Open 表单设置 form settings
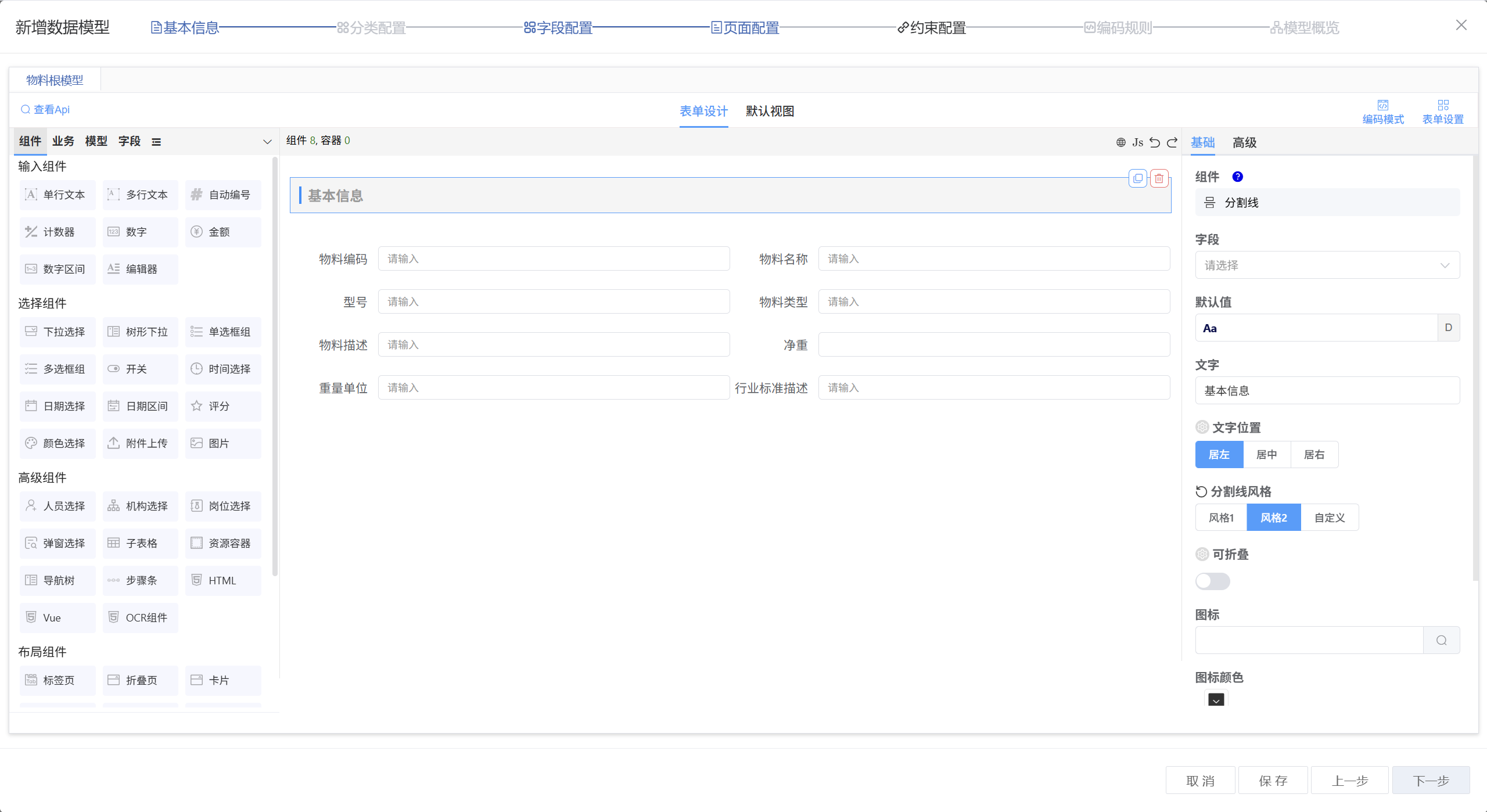Image resolution: width=1487 pixels, height=812 pixels. [x=1443, y=112]
